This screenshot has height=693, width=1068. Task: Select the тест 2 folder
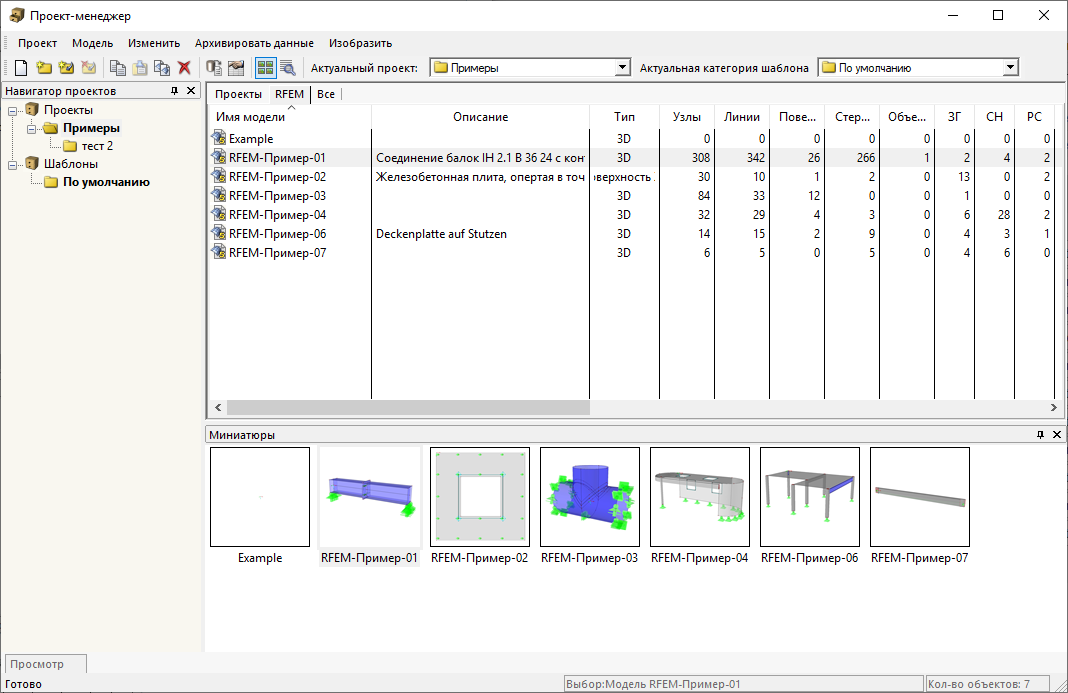(97, 146)
